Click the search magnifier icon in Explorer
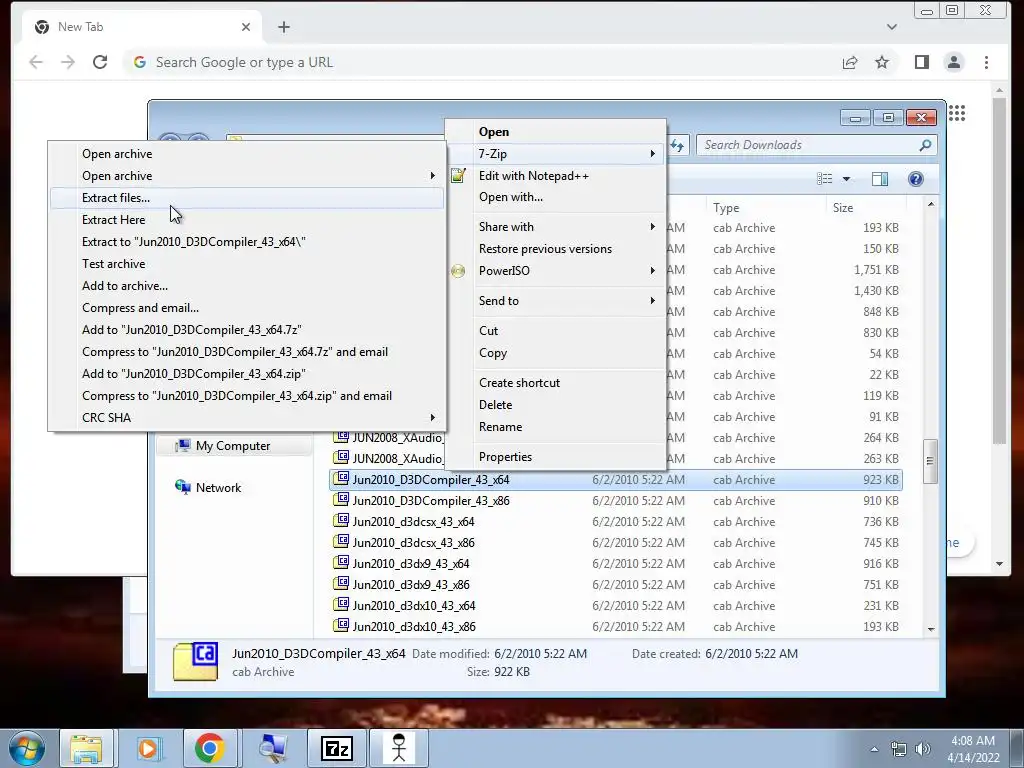 pos(925,145)
